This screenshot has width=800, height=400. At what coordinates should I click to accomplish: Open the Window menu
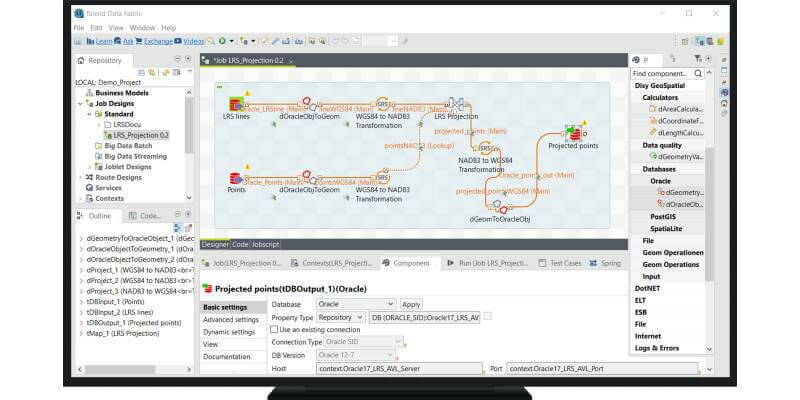tap(142, 28)
